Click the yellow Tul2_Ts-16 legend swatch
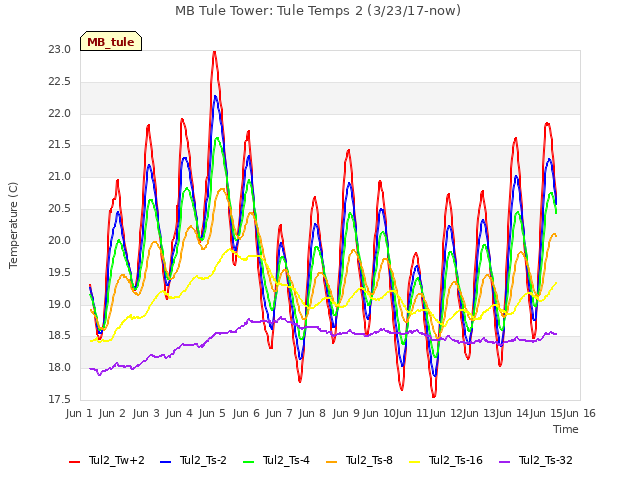This screenshot has height=480, width=640. click(x=414, y=462)
